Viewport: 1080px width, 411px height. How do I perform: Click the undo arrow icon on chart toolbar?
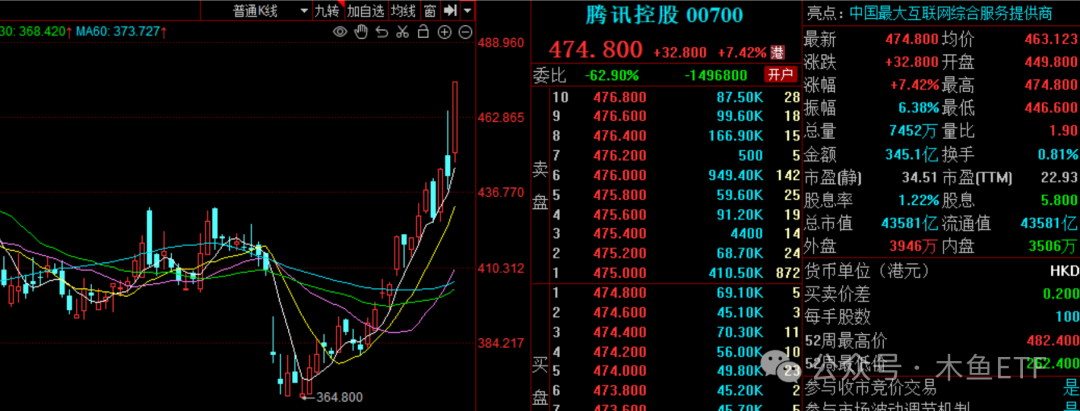coord(382,32)
